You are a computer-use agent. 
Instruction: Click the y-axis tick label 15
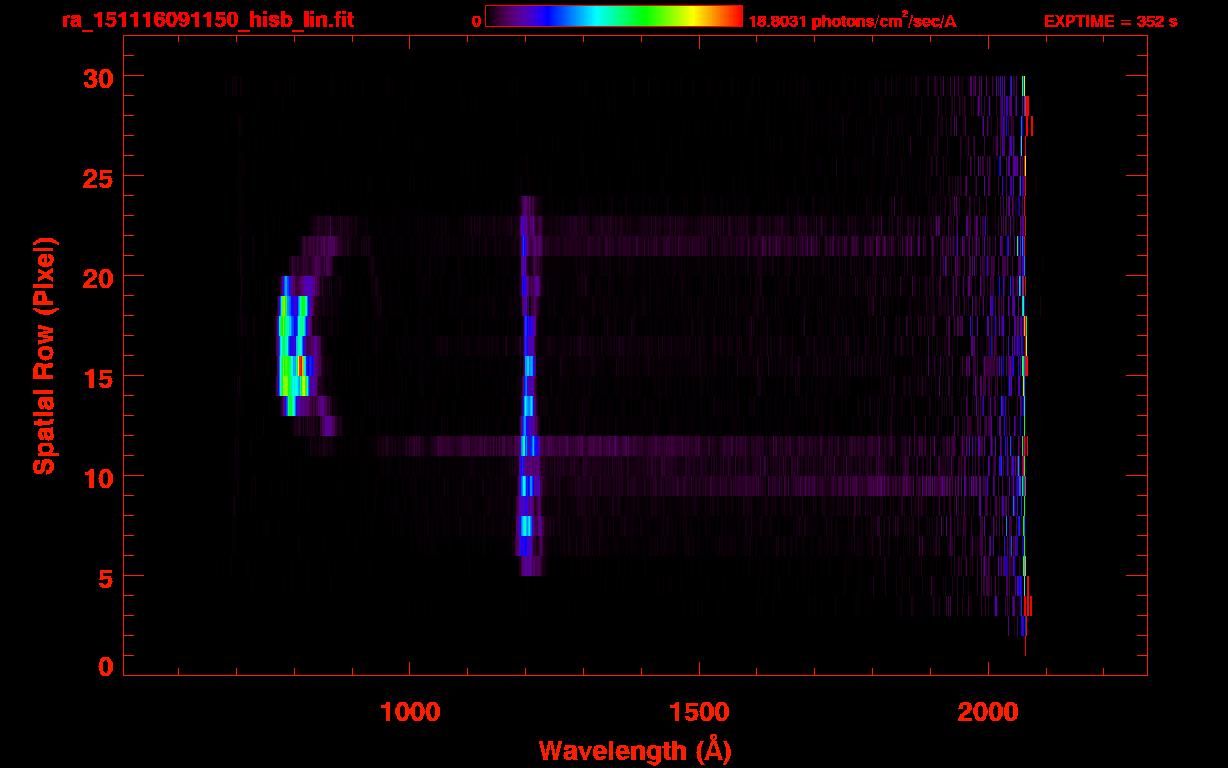[100, 377]
